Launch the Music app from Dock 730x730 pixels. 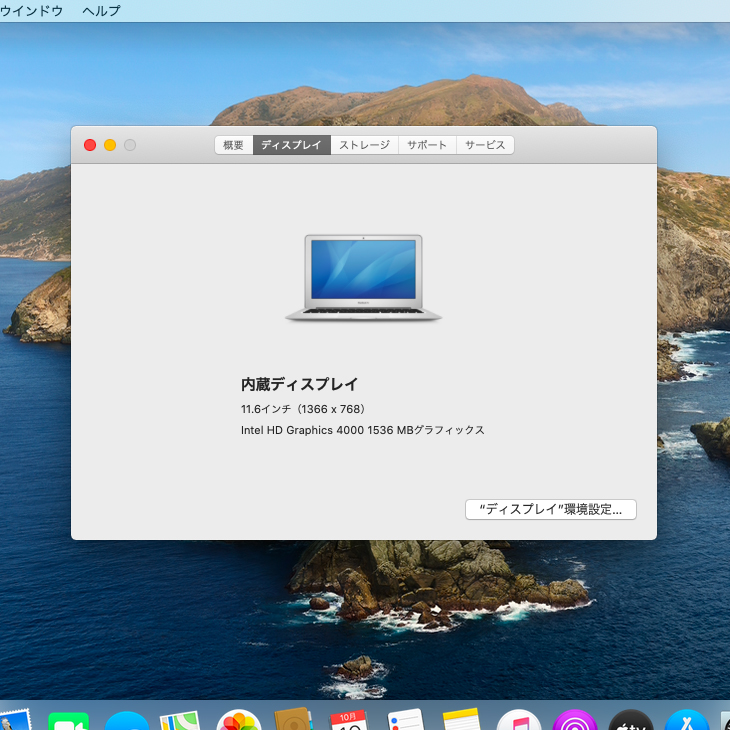[519, 721]
